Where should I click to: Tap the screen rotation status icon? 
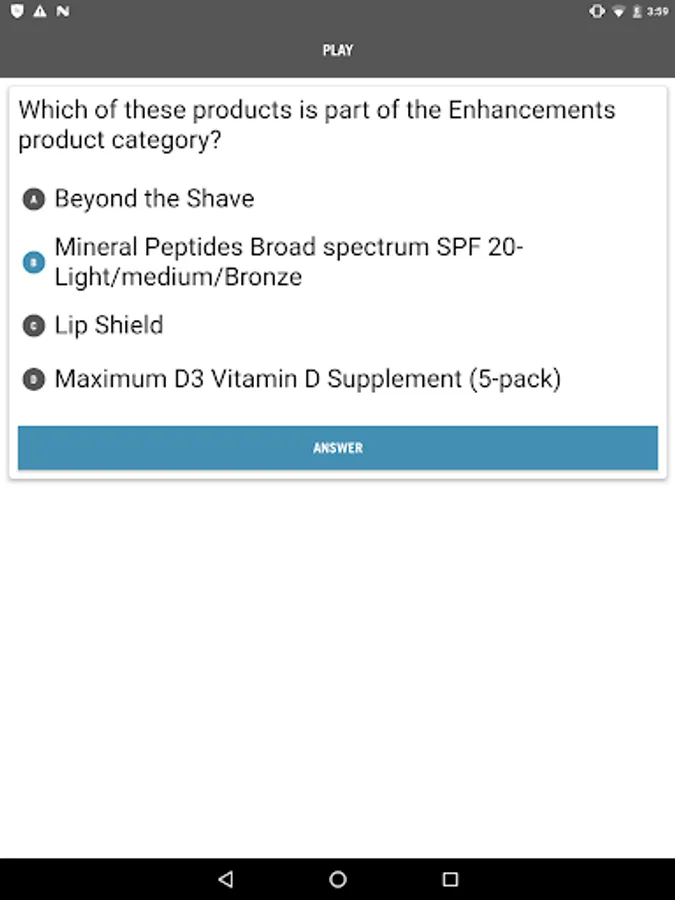(597, 11)
